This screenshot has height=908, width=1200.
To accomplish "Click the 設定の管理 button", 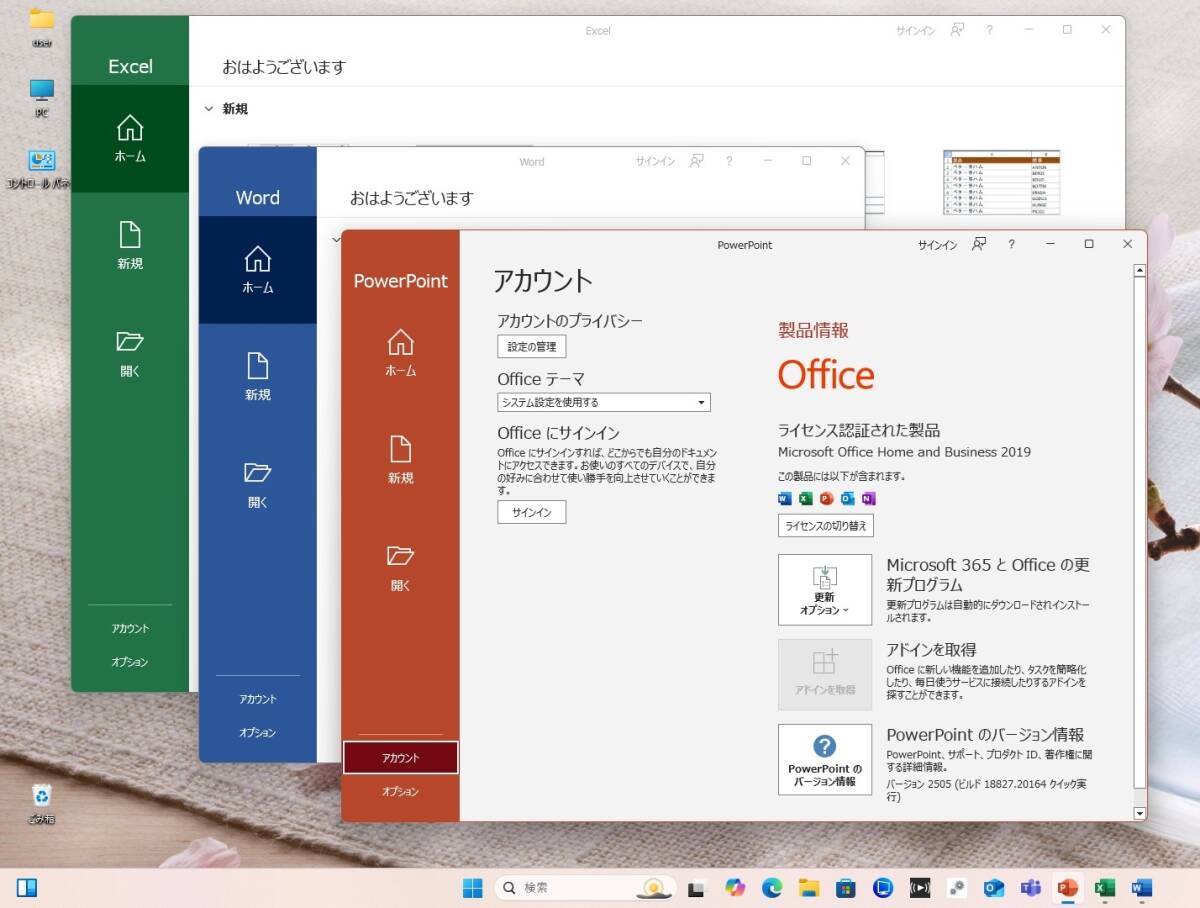I will tap(532, 347).
